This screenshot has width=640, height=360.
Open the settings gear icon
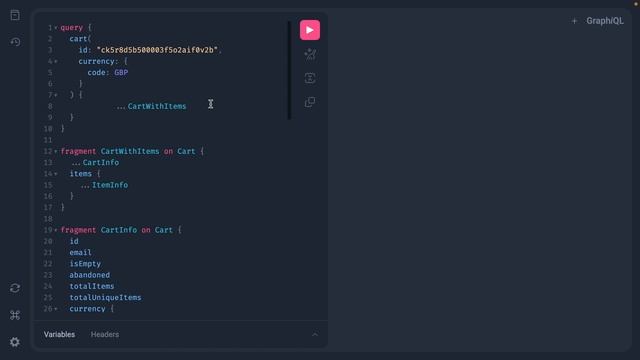click(15, 342)
